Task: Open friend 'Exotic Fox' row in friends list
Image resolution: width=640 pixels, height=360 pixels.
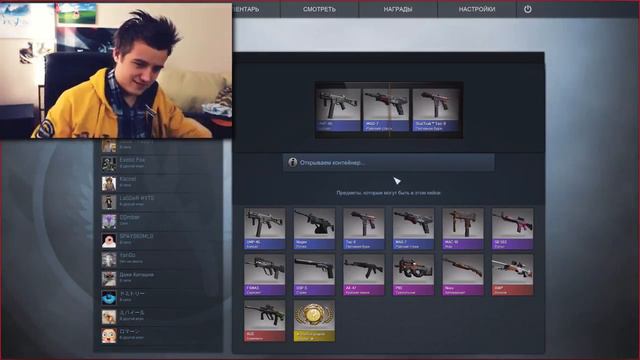Action: pos(159,164)
